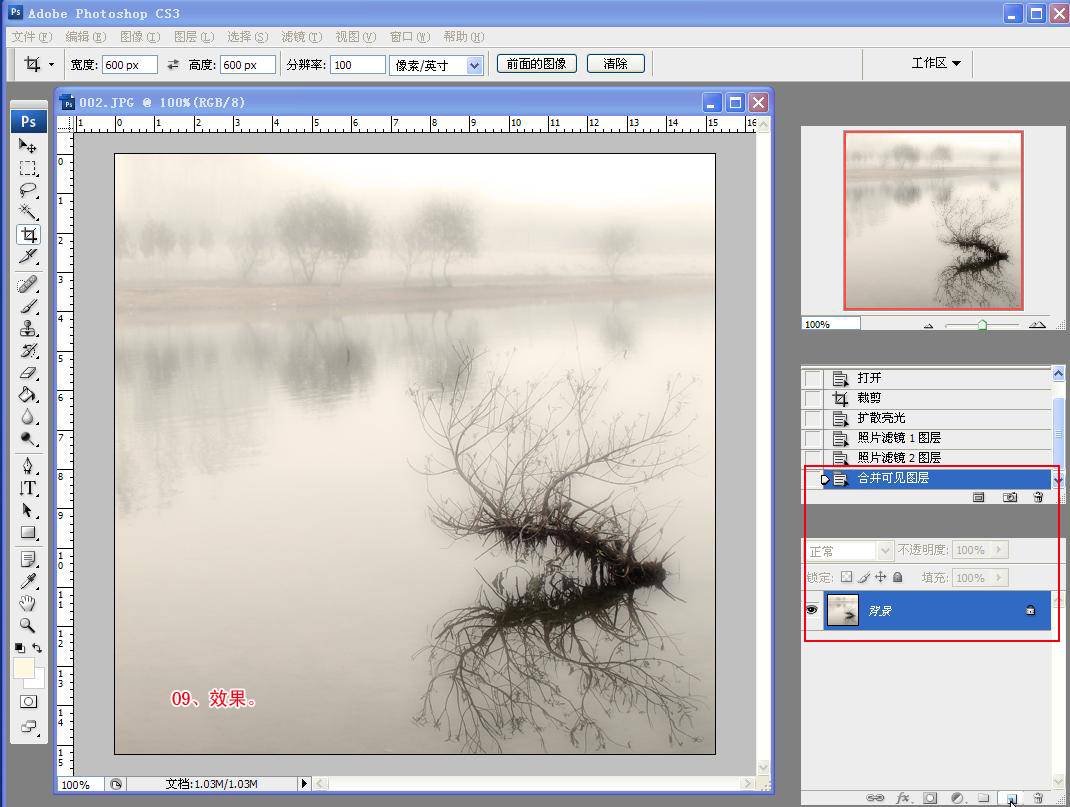Select the Brush tool

pyautogui.click(x=28, y=306)
